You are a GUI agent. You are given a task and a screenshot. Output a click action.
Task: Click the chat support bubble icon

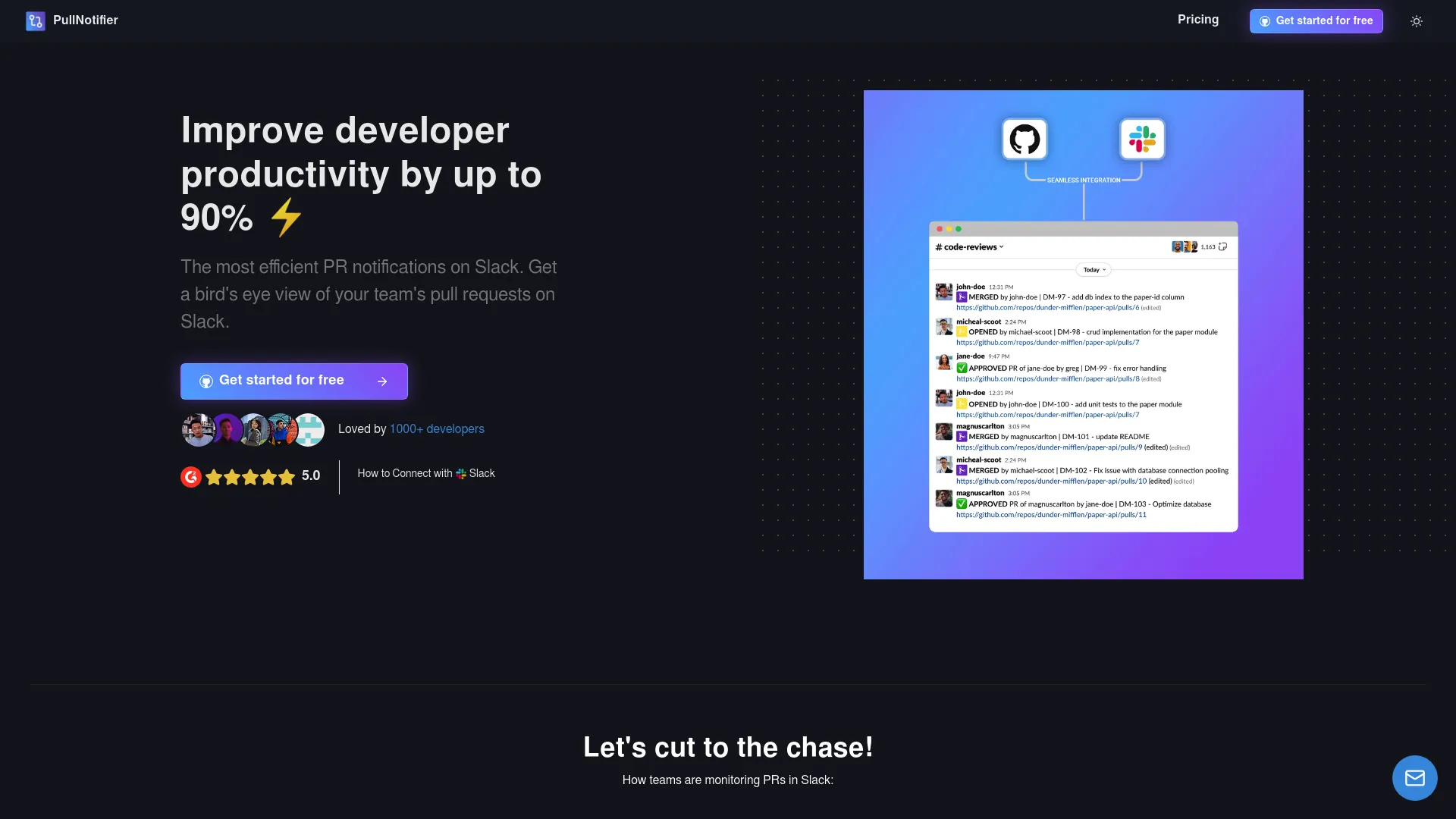tap(1414, 777)
